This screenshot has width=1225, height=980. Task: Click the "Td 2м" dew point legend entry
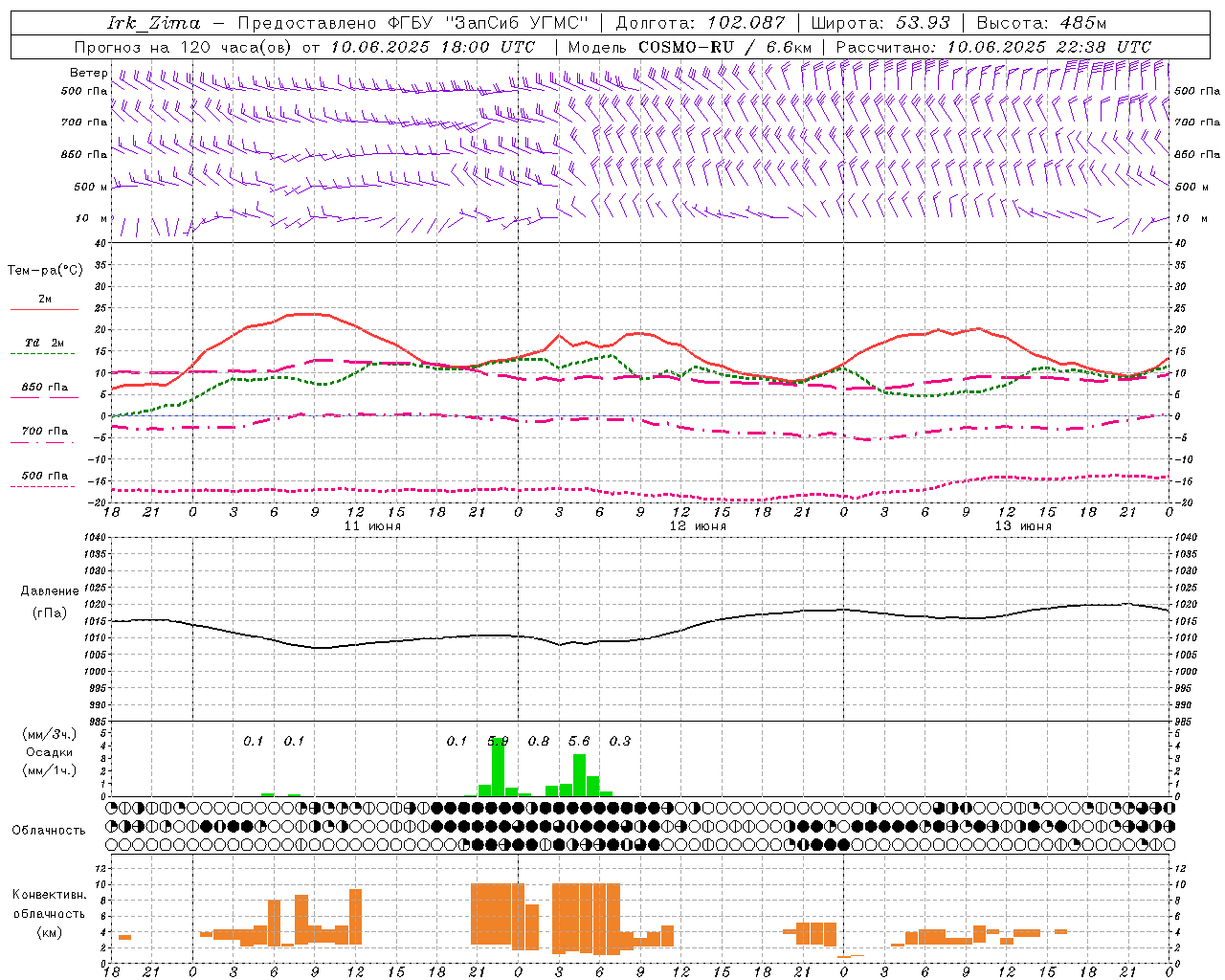[x=45, y=343]
